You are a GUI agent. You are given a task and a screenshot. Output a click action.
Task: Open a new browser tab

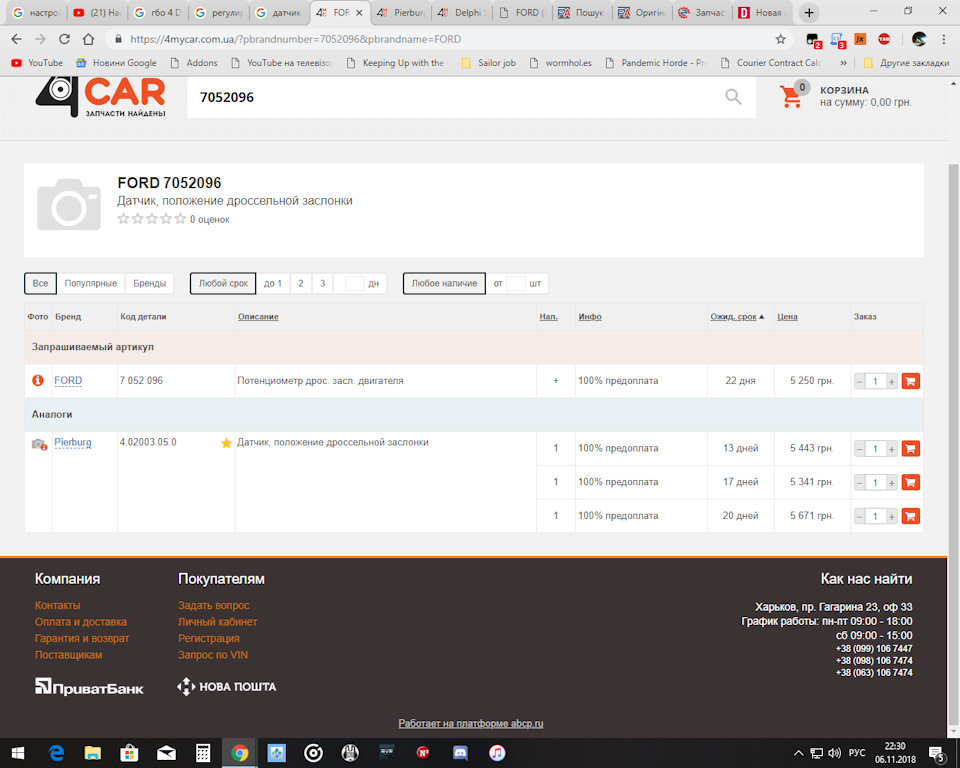[x=809, y=13]
